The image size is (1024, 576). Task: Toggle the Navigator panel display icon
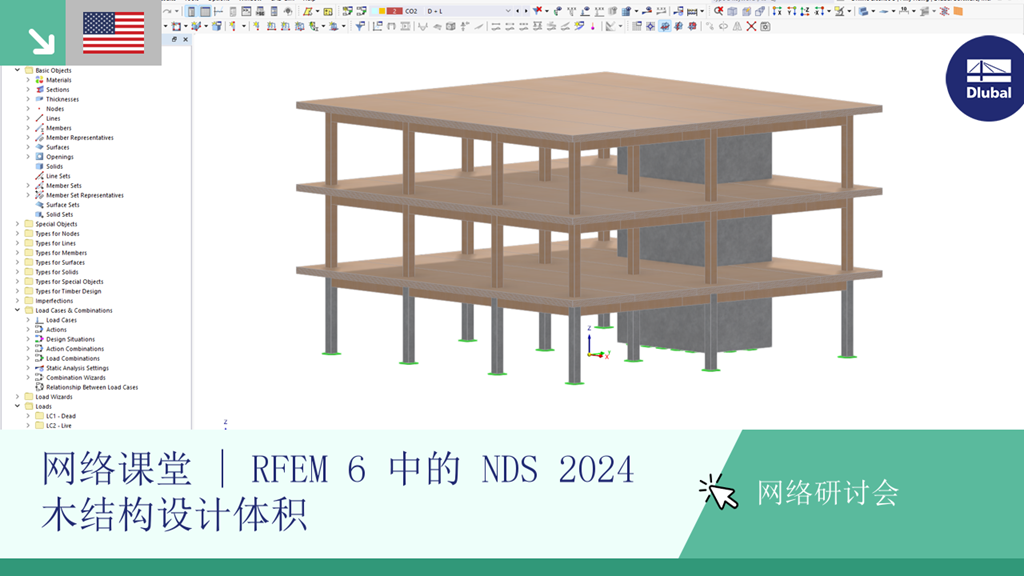pos(191,11)
